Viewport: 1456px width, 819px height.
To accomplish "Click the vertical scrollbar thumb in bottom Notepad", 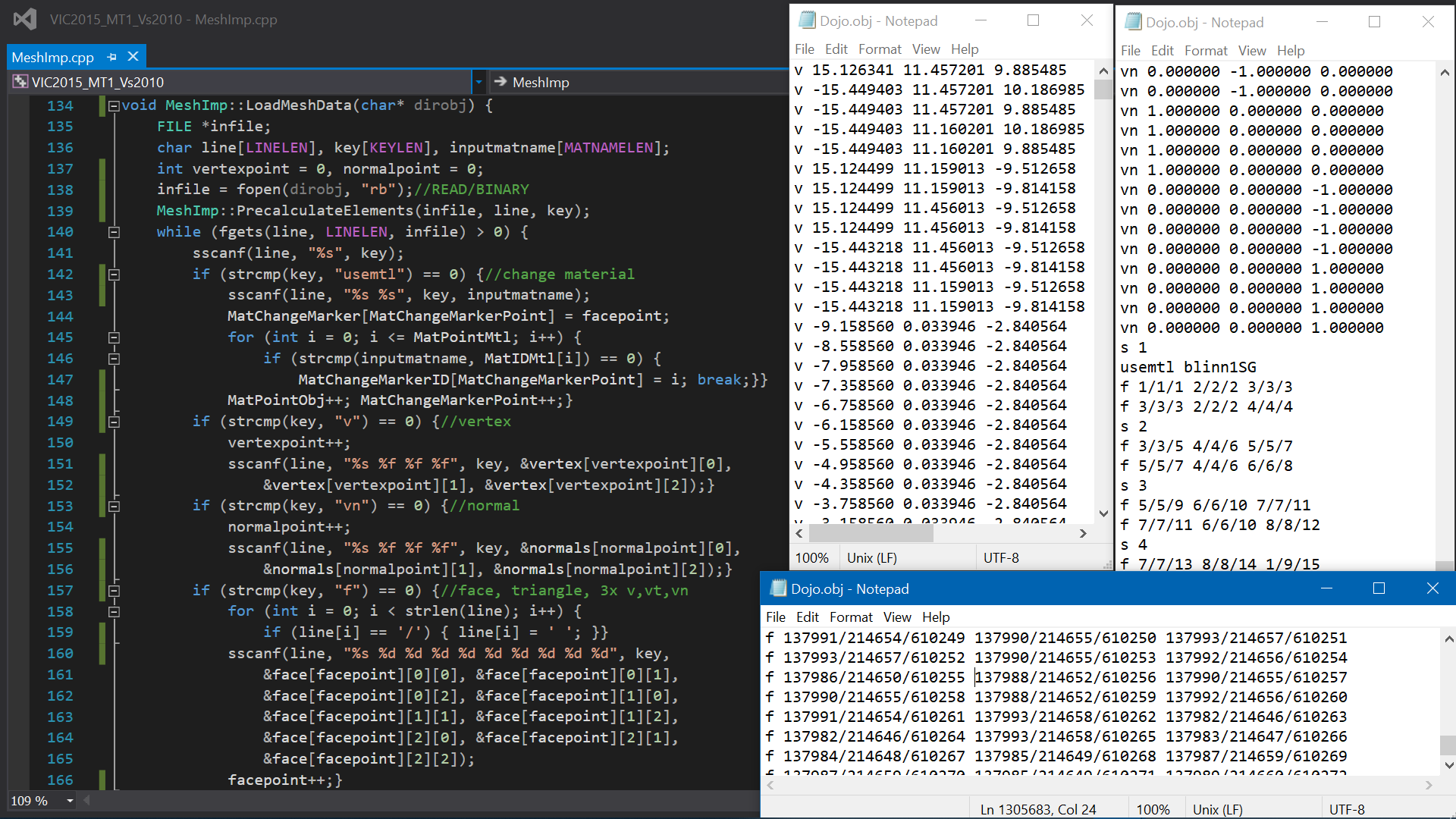I will click(1448, 745).
